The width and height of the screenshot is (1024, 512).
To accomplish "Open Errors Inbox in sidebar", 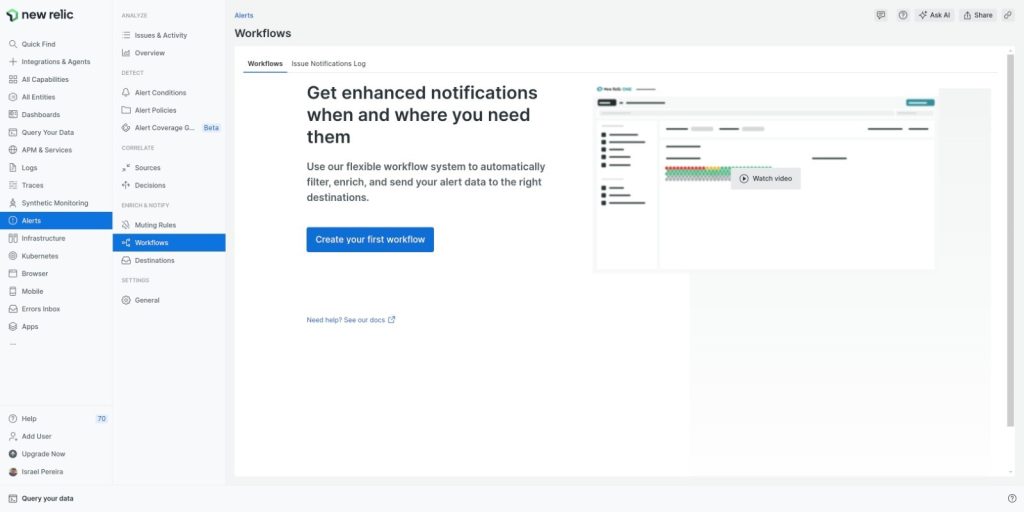I will (x=41, y=309).
